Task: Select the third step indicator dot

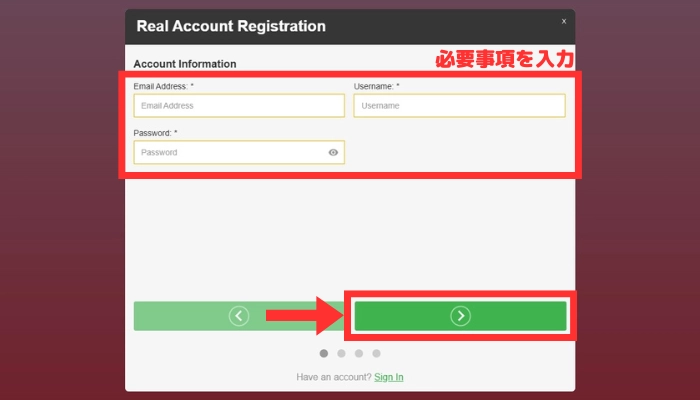Action: tap(359, 353)
